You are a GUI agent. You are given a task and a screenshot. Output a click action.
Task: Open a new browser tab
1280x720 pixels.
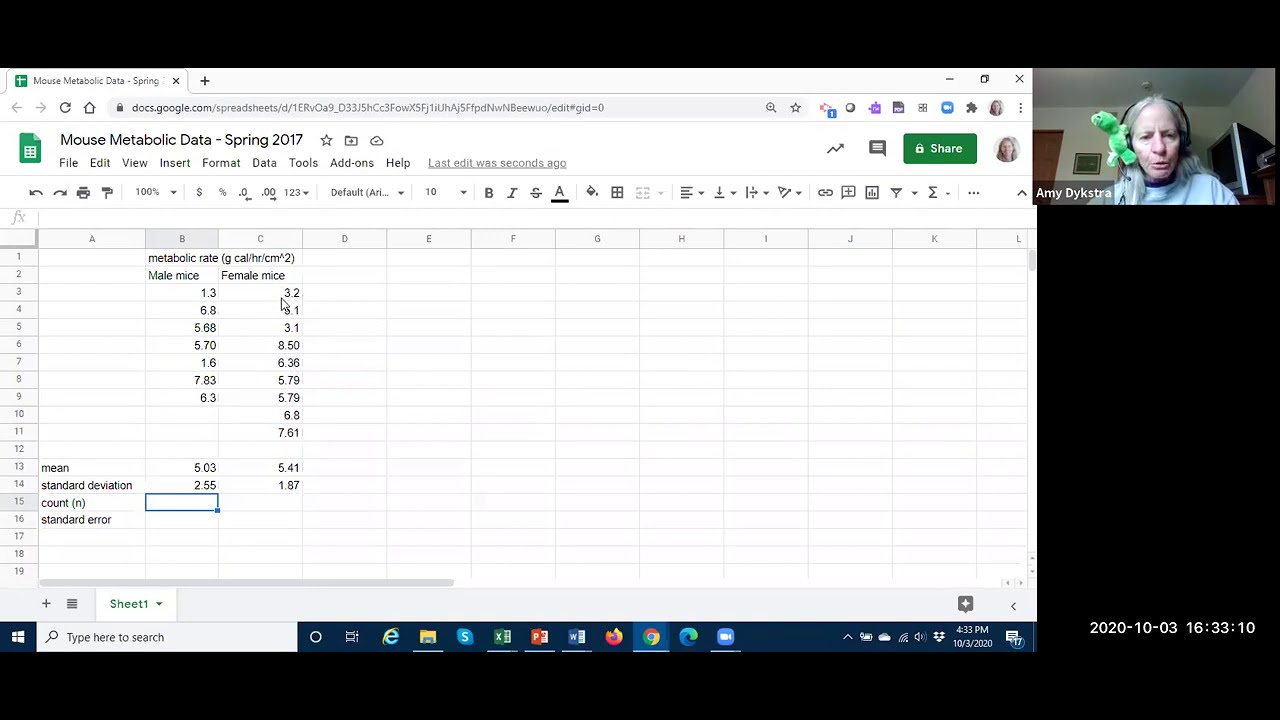click(x=205, y=81)
